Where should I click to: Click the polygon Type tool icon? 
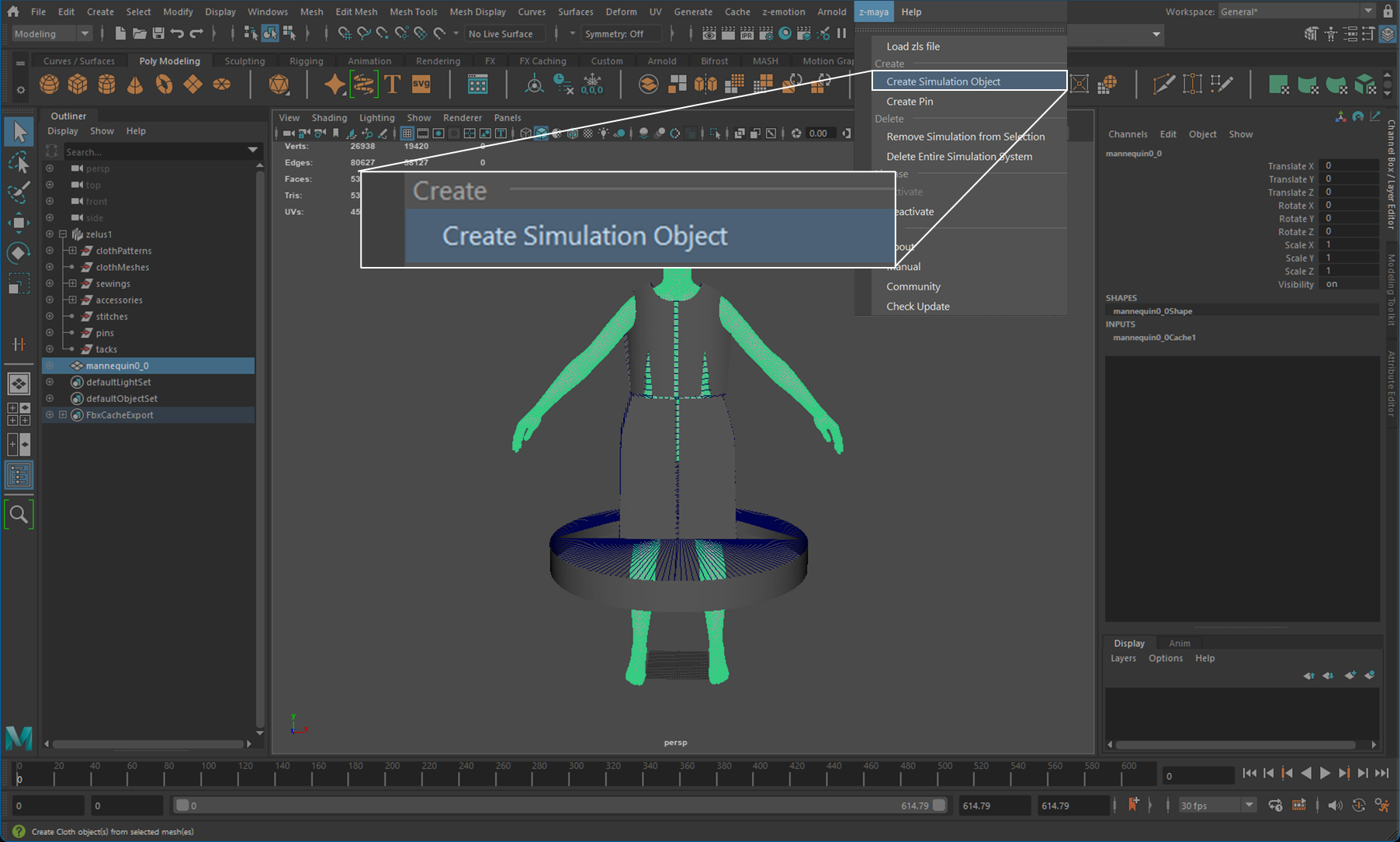[x=392, y=84]
